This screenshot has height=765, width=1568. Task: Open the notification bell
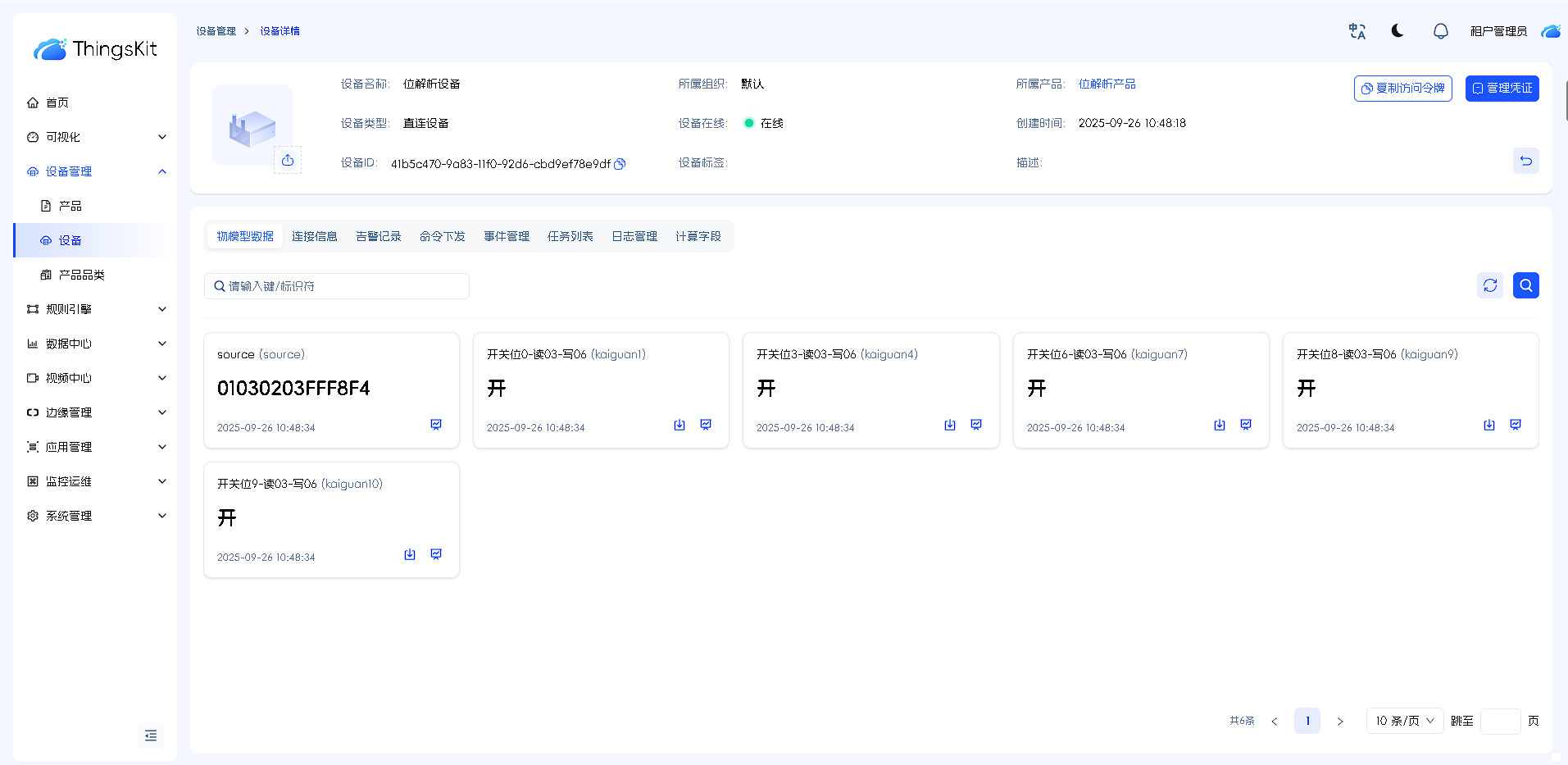click(1440, 31)
